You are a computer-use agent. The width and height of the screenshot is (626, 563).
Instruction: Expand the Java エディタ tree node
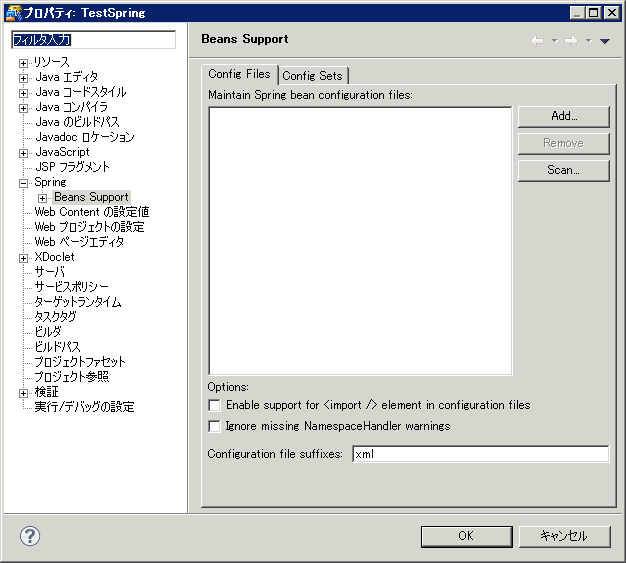tap(24, 78)
